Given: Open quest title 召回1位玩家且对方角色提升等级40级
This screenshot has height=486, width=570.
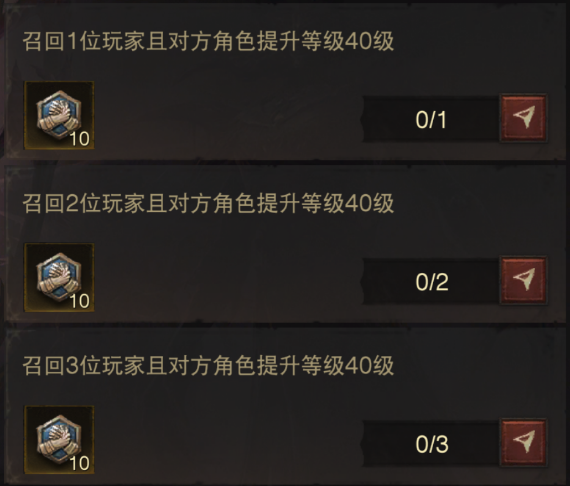Looking at the screenshot, I should pos(208,41).
